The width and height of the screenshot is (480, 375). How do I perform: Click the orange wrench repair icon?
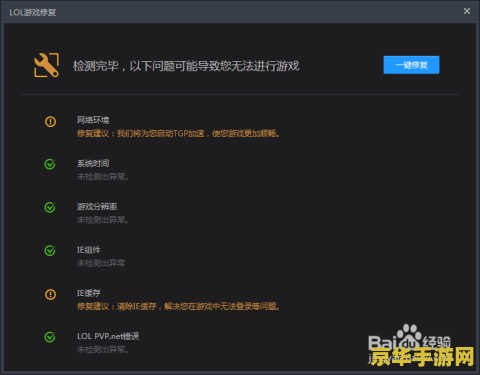(46, 65)
